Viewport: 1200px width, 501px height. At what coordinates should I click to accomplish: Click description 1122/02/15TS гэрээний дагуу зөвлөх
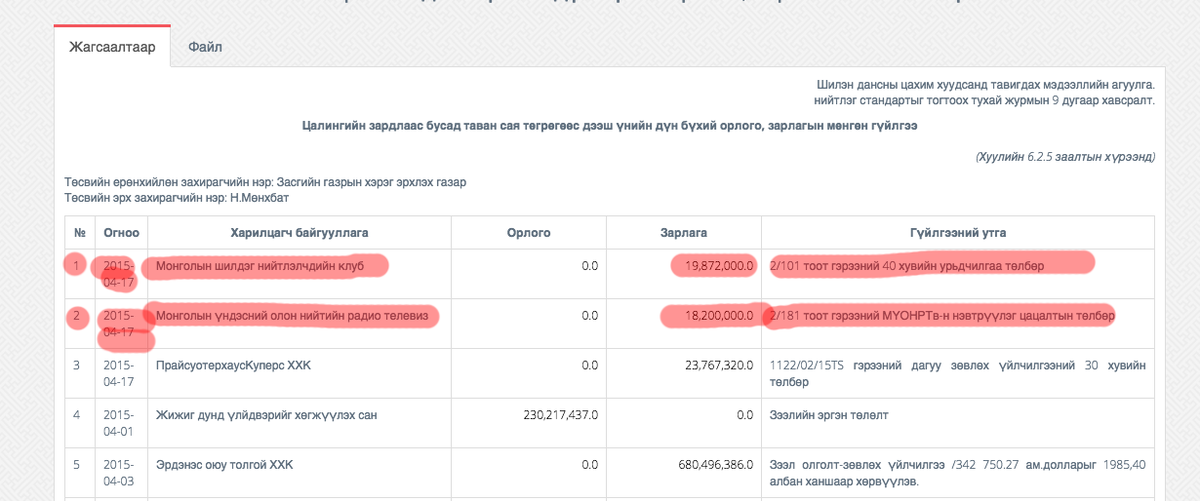958,373
